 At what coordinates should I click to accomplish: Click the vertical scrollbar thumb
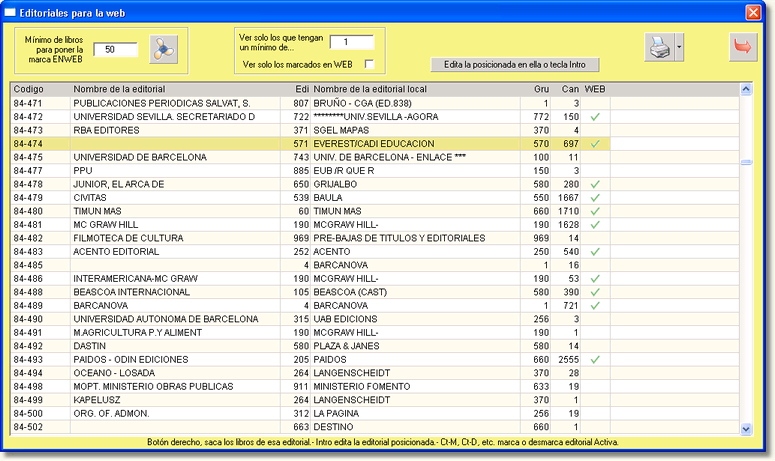[x=746, y=162]
